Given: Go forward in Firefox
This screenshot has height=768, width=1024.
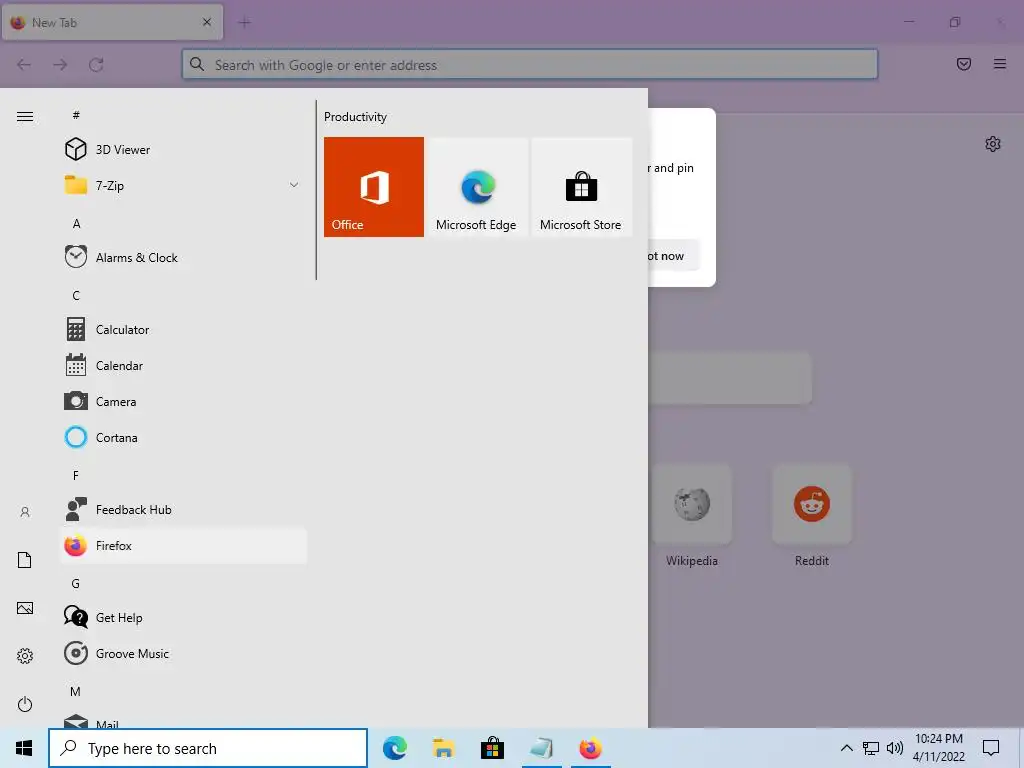Looking at the screenshot, I should pos(60,65).
